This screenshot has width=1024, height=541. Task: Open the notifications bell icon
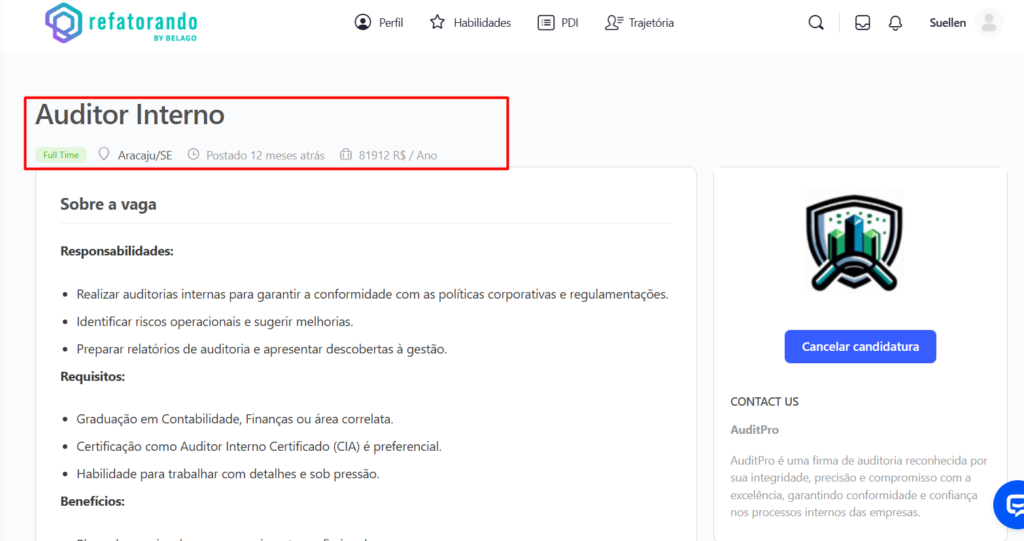tap(895, 23)
